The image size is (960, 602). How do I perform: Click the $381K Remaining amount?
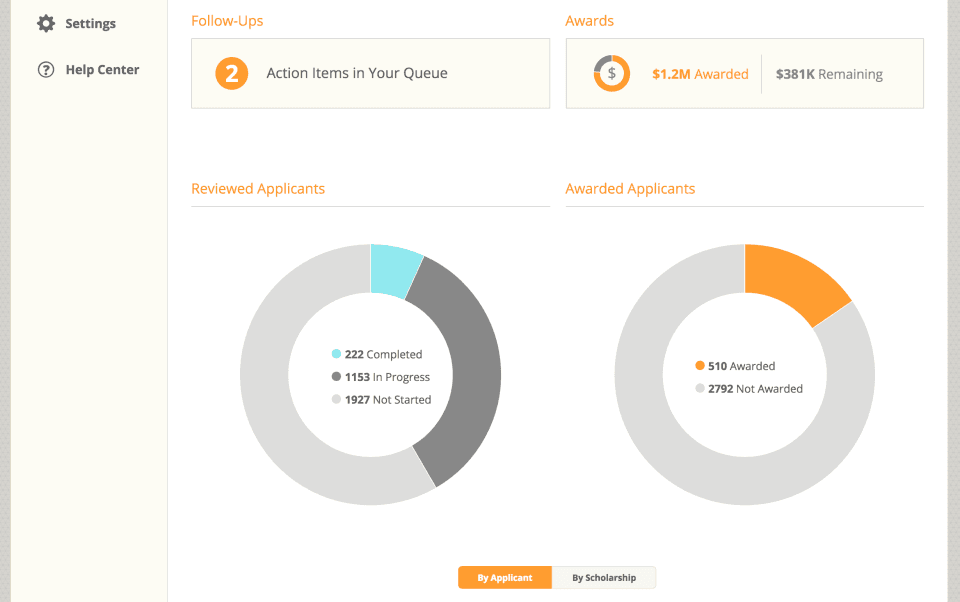[x=829, y=74]
